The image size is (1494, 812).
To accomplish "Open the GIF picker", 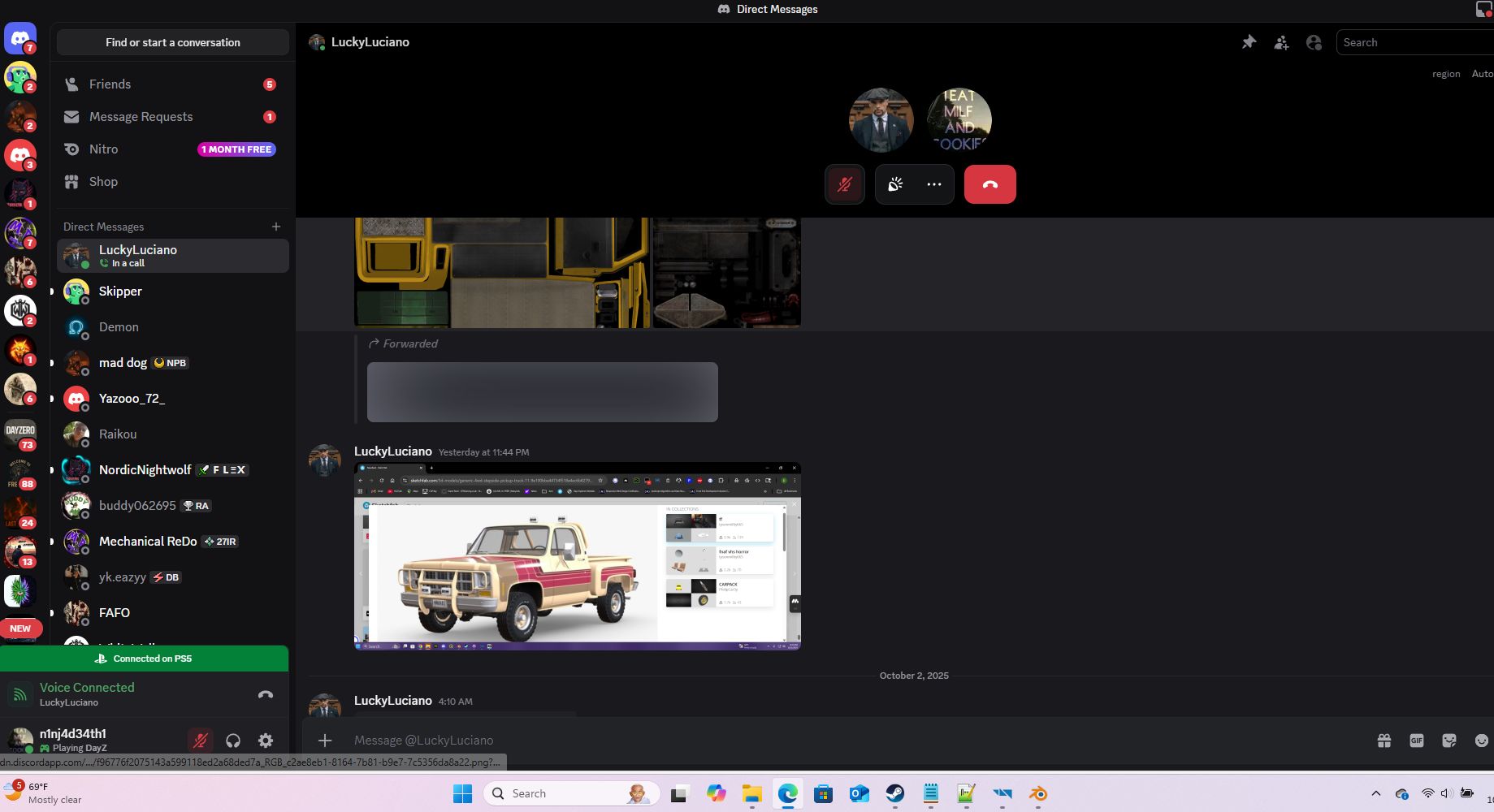I will [x=1417, y=740].
